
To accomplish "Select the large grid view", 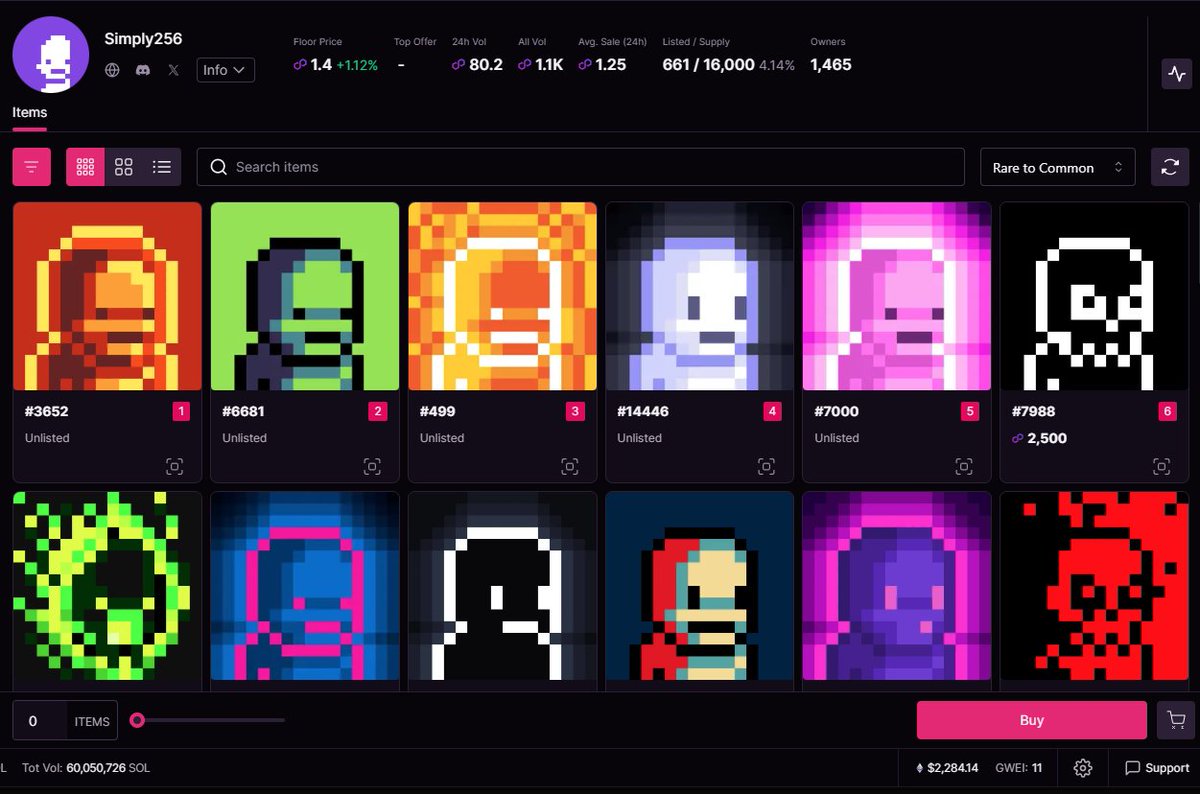I will point(124,167).
